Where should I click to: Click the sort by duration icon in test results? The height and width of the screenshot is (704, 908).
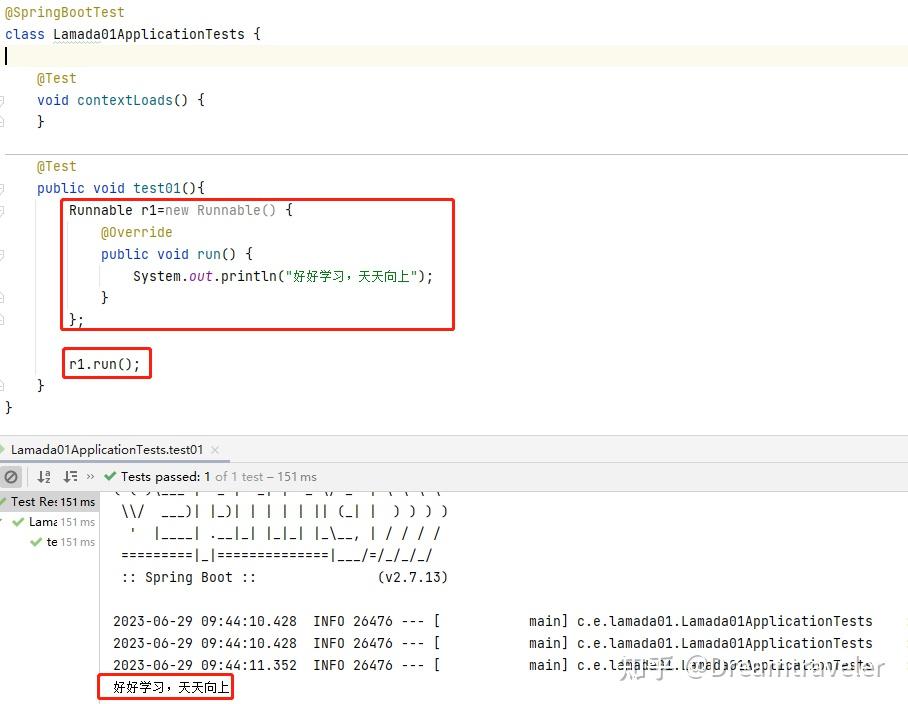(69, 476)
